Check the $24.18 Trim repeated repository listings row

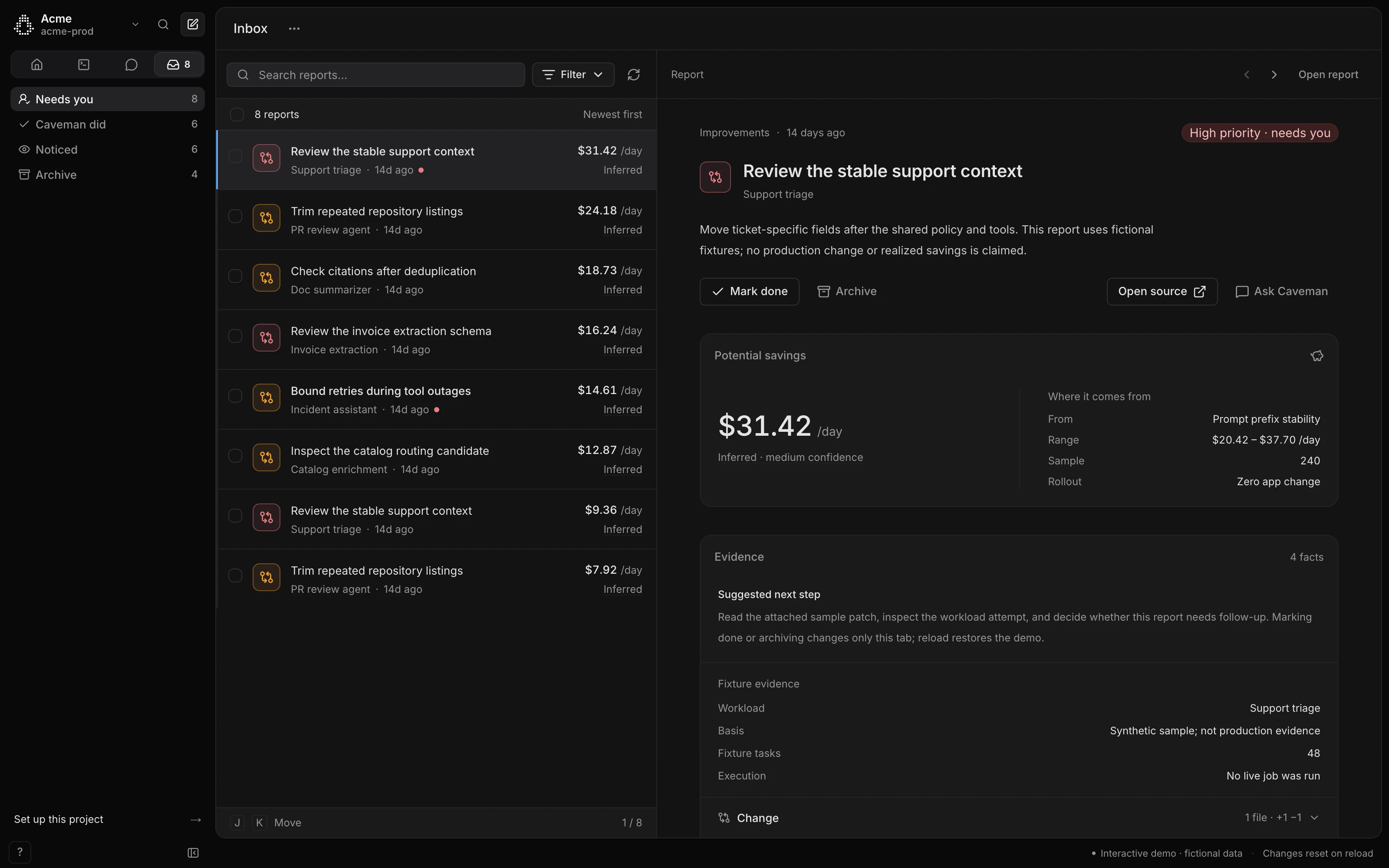(235, 217)
